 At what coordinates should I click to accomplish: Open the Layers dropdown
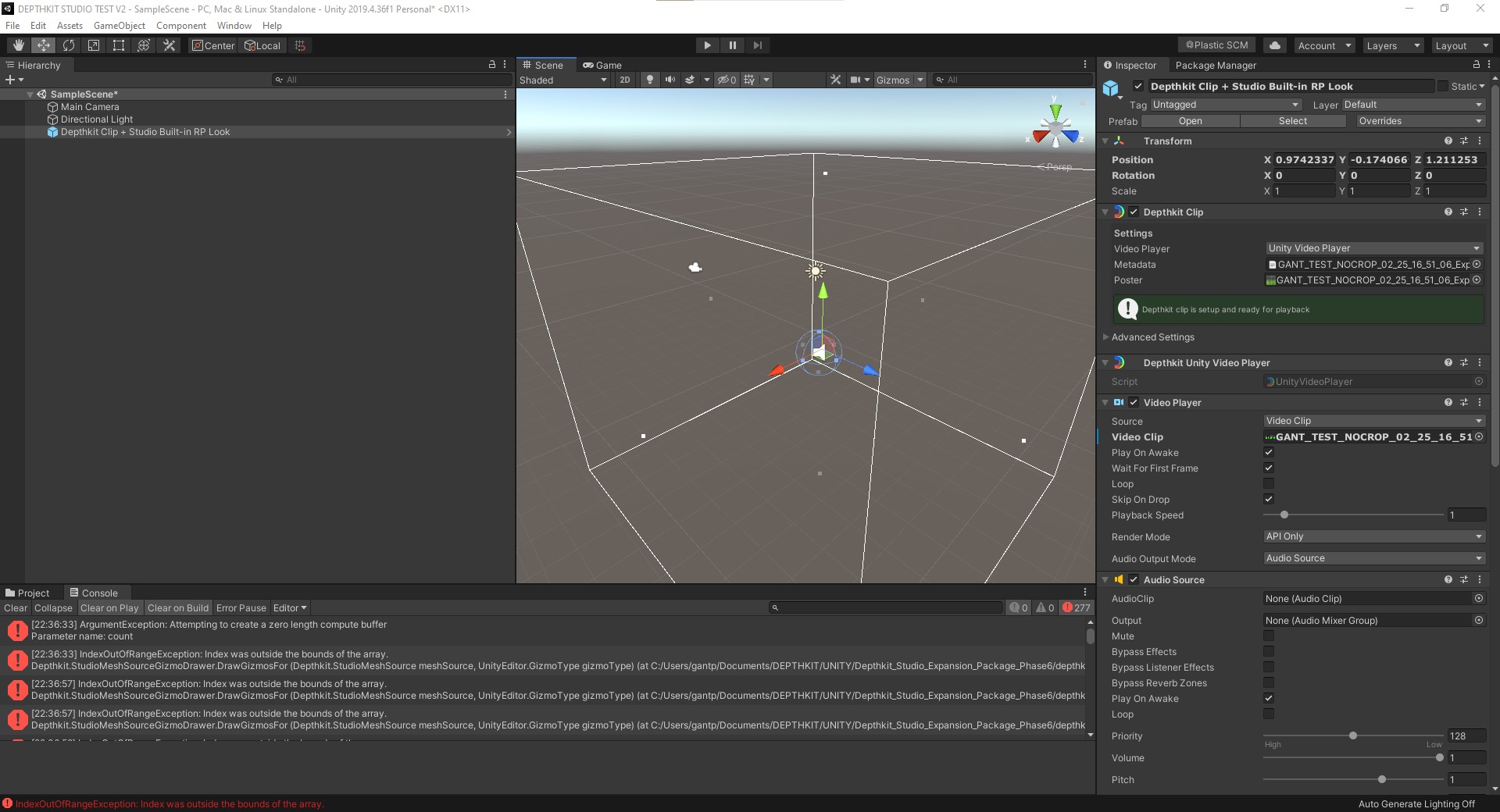[1391, 45]
